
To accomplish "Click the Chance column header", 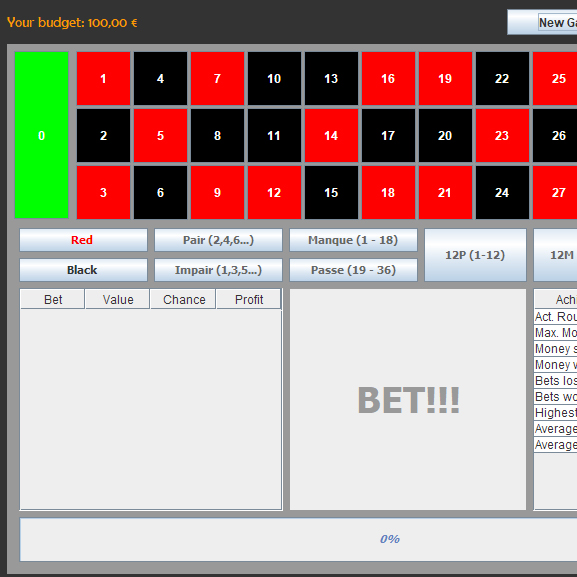I will point(183,299).
